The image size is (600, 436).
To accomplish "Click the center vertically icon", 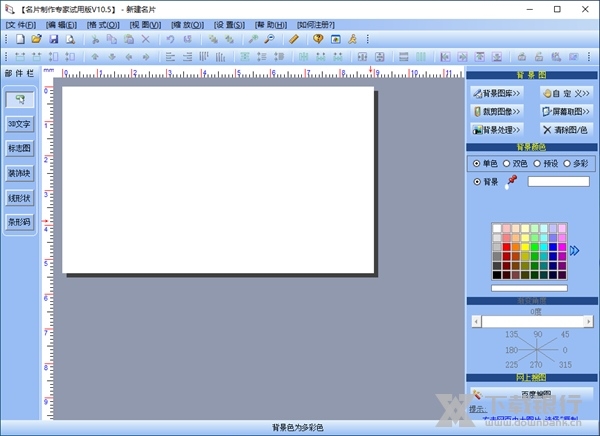I will [x=380, y=57].
